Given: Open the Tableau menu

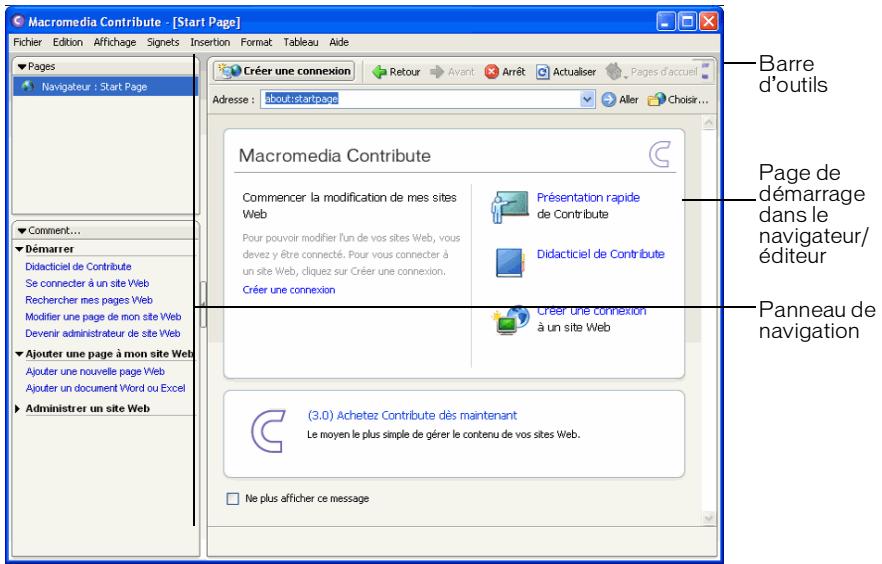Looking at the screenshot, I should coord(300,42).
